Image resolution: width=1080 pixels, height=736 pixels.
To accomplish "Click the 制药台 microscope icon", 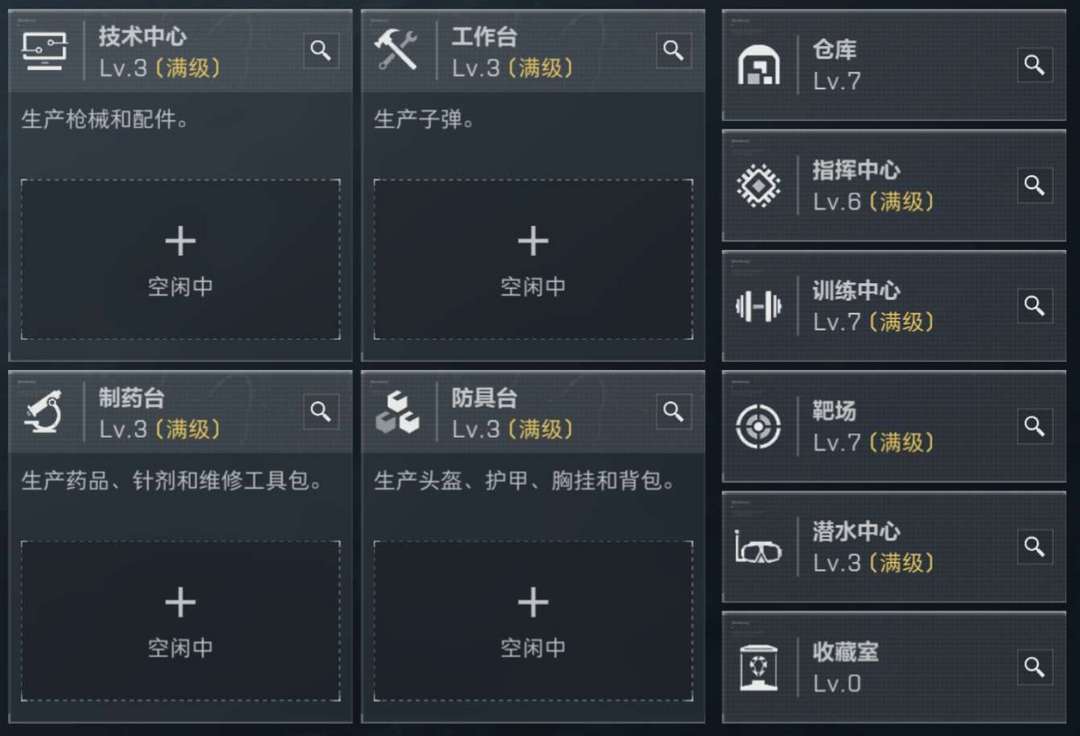I will 44,411.
